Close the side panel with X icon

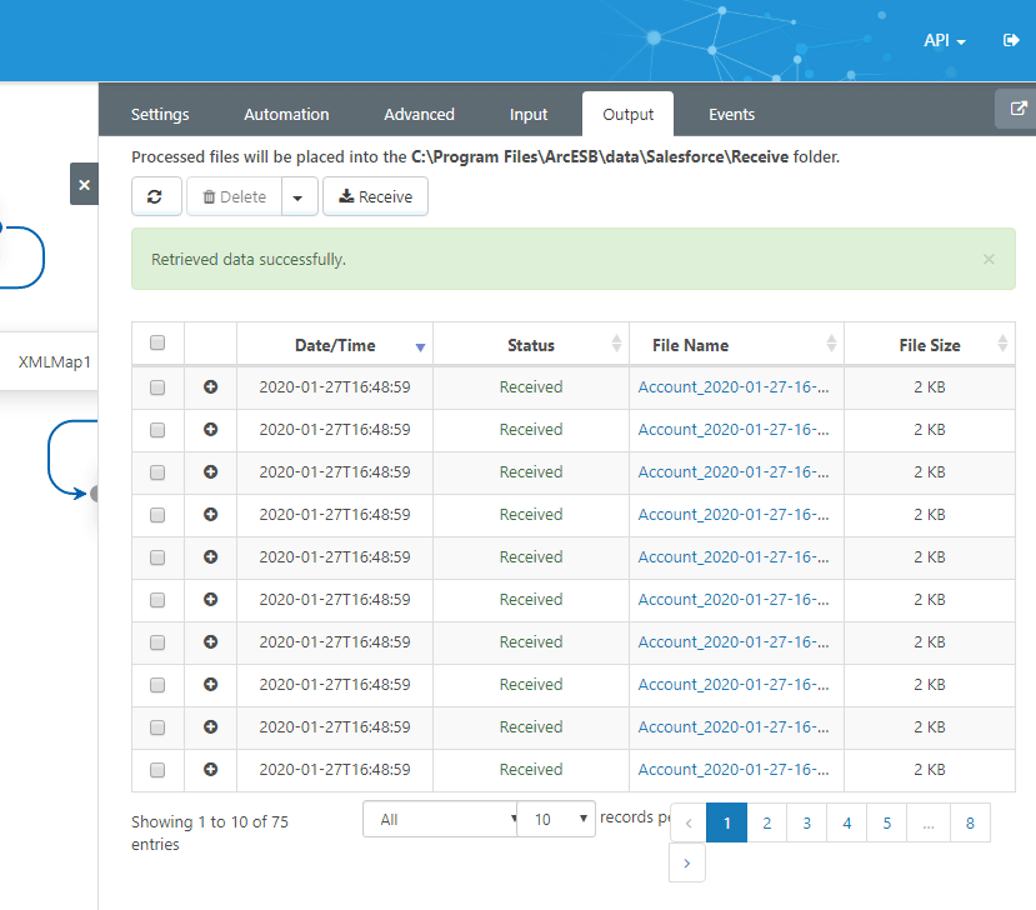84,185
